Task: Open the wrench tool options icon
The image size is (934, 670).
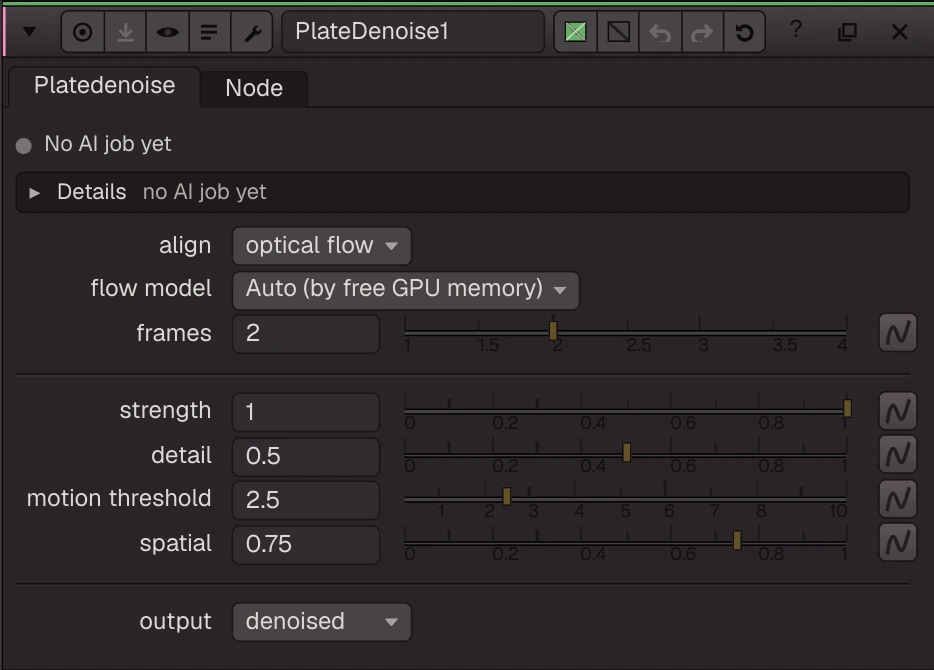Action: pyautogui.click(x=252, y=32)
